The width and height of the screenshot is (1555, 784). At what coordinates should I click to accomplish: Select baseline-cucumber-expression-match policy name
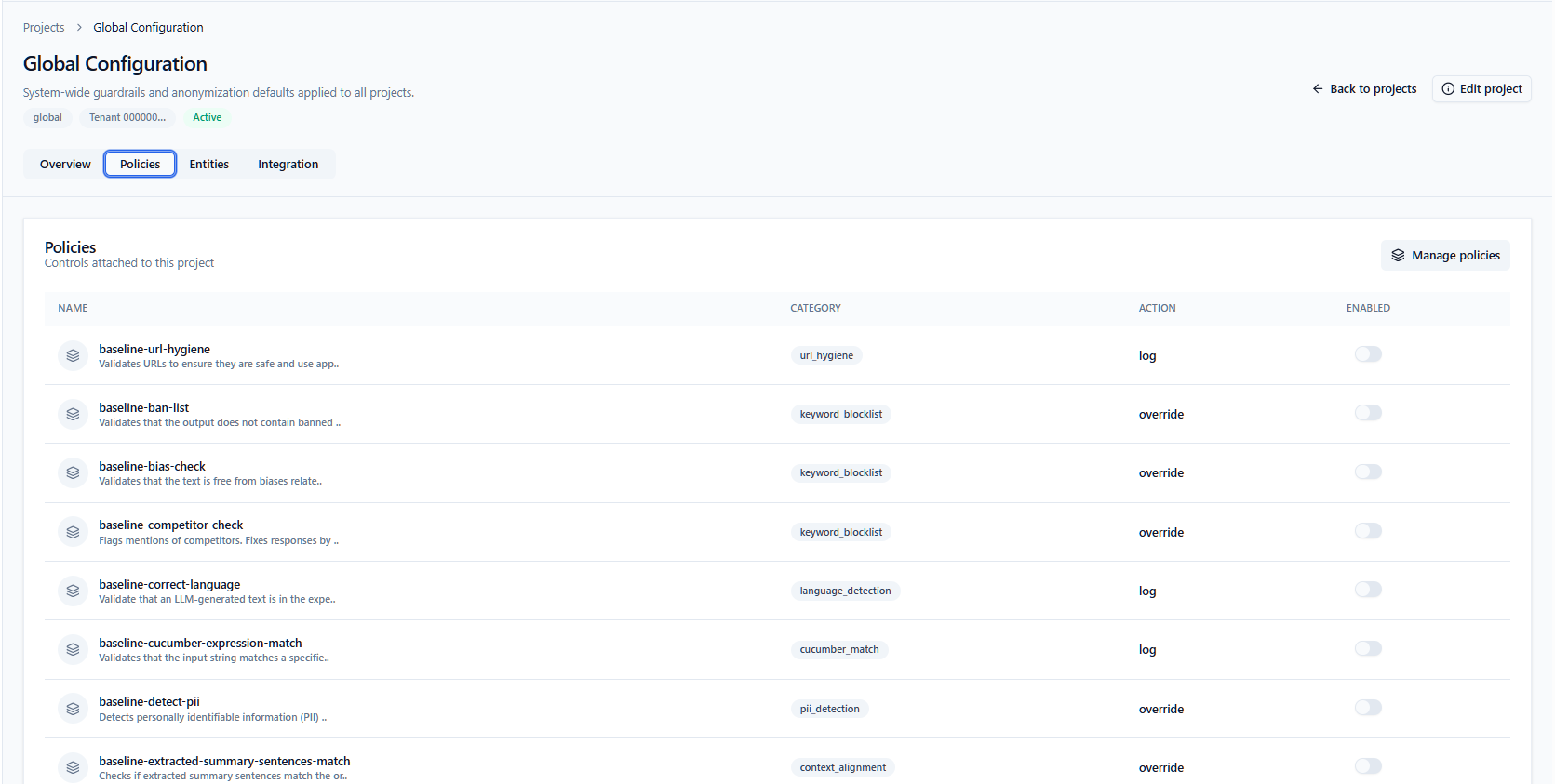pyautogui.click(x=201, y=644)
